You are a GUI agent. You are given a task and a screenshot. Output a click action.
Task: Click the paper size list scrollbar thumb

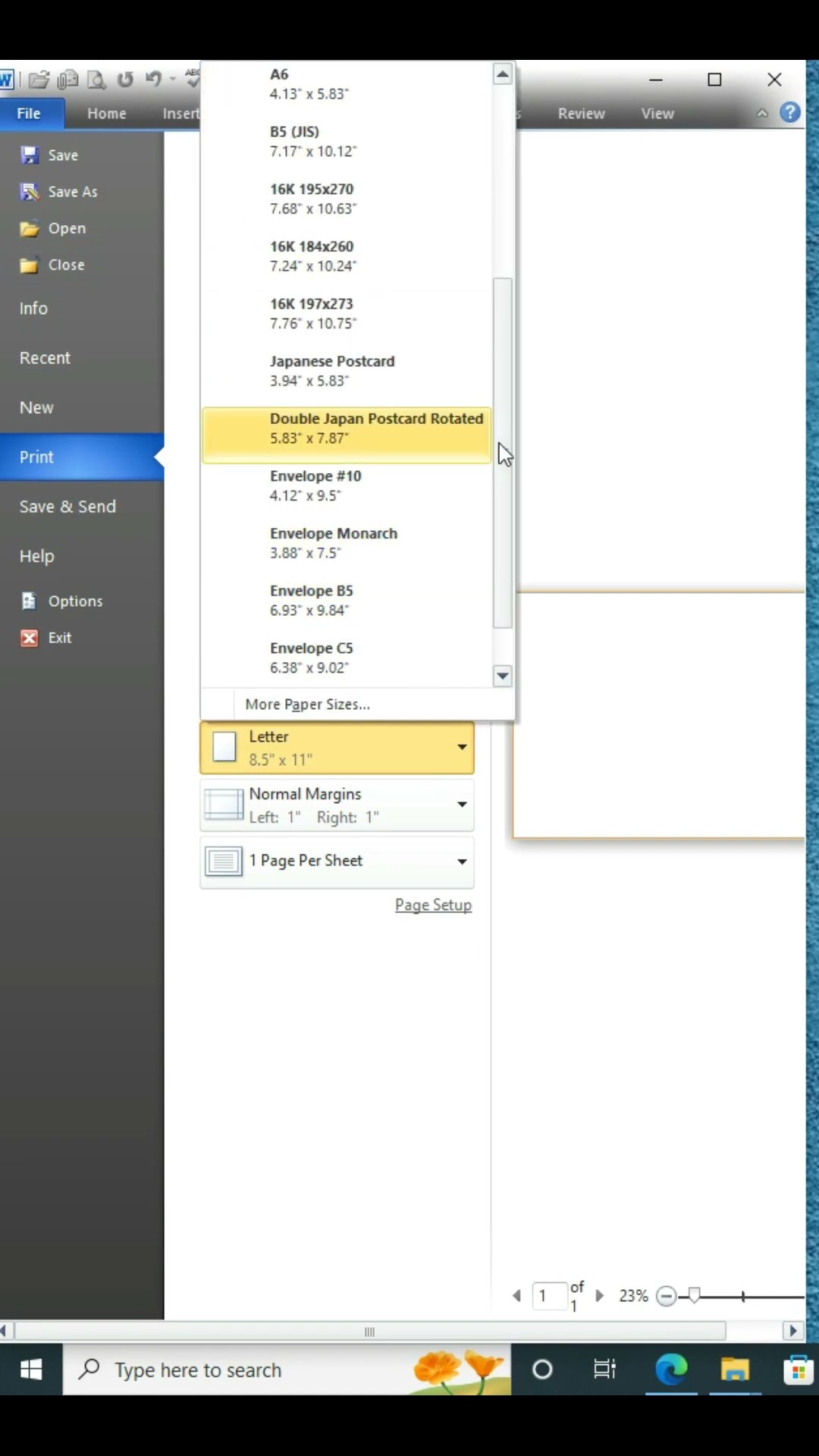pos(502,453)
